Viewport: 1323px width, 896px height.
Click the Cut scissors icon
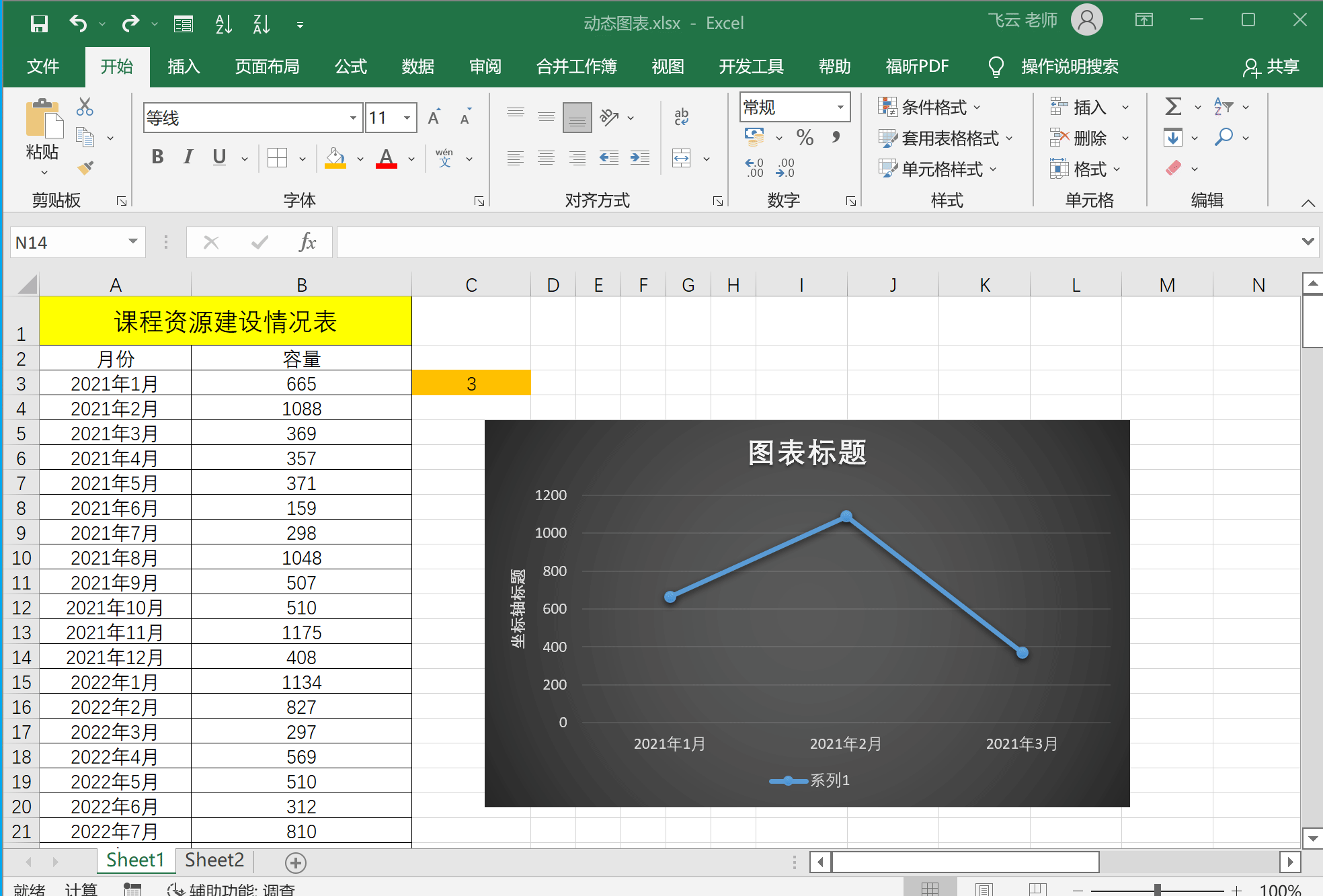(85, 107)
